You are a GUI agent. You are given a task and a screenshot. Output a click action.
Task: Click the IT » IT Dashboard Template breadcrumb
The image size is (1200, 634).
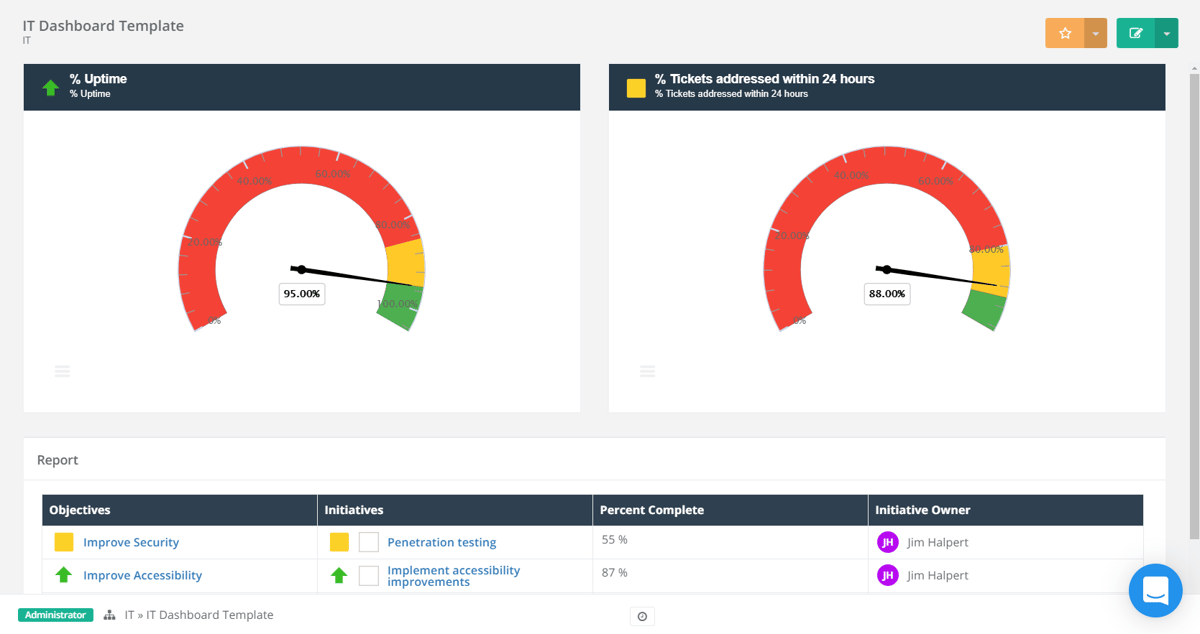[199, 615]
